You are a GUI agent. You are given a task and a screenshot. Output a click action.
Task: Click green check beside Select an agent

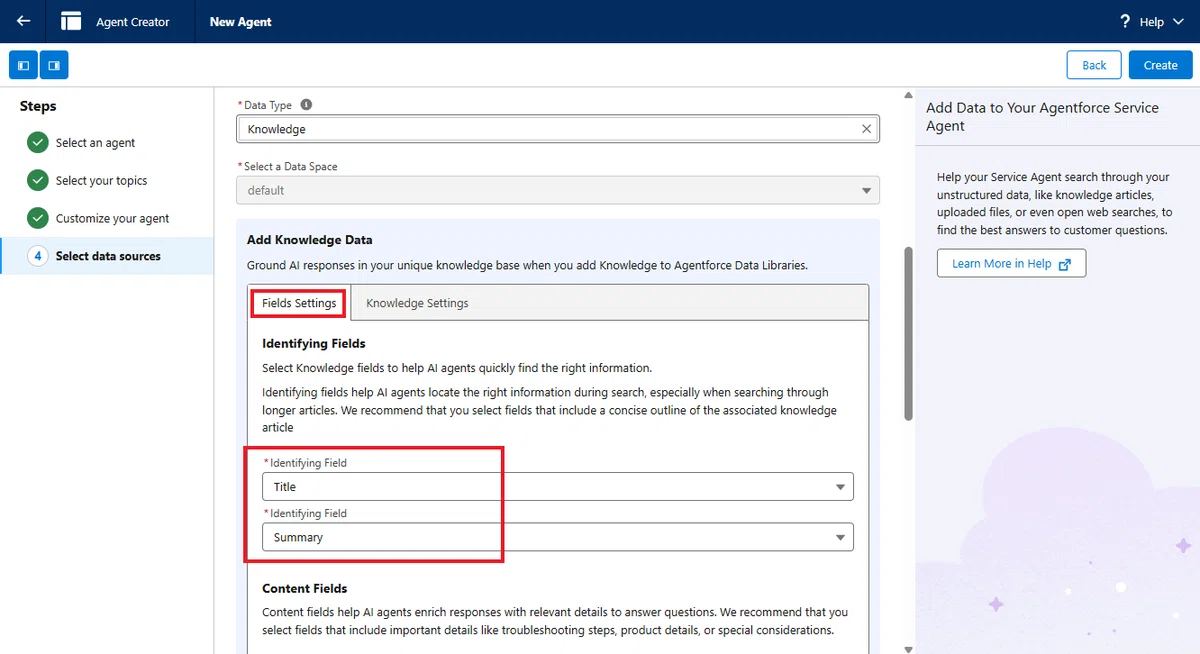click(x=38, y=142)
